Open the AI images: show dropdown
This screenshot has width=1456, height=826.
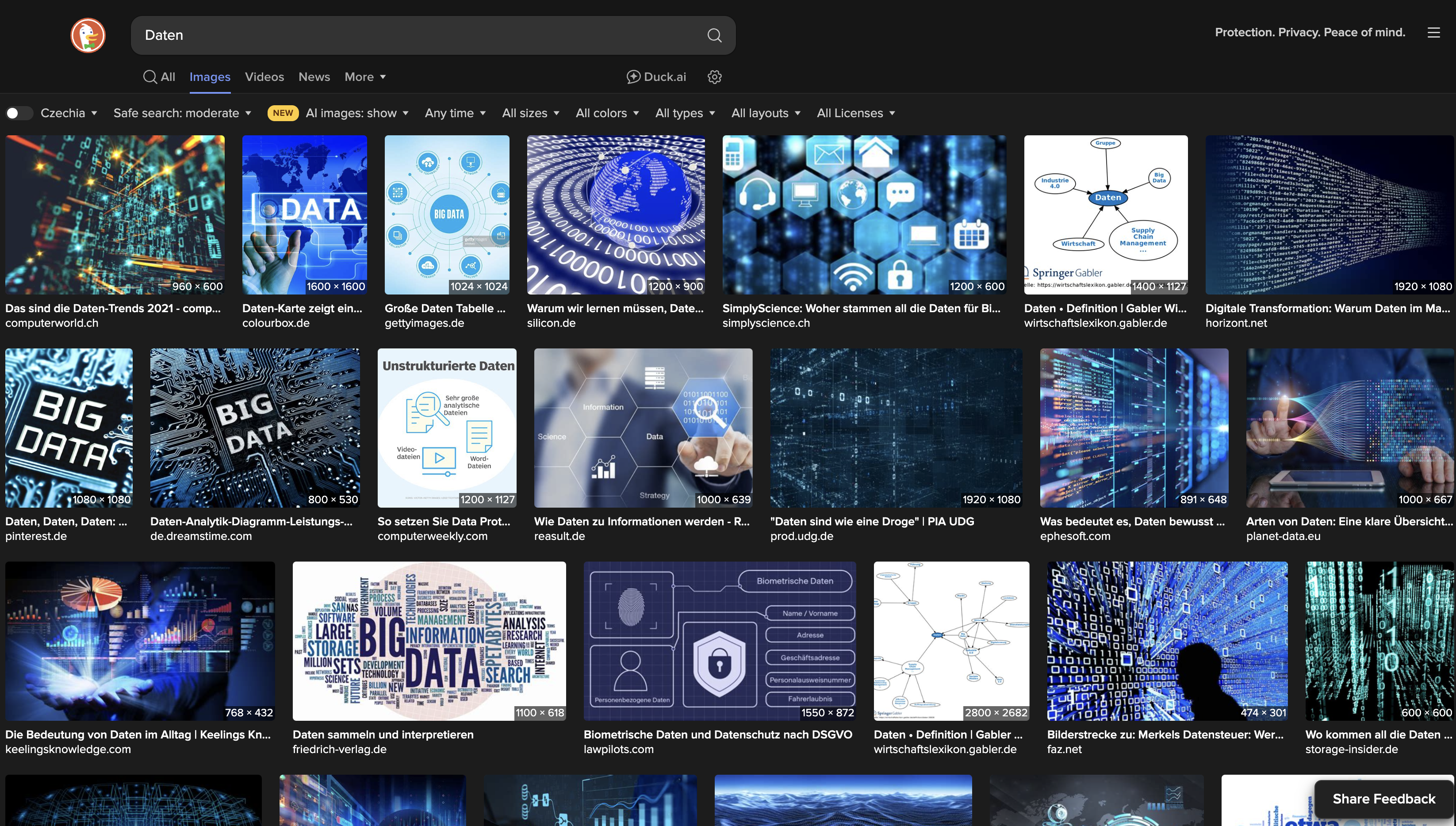[x=357, y=113]
